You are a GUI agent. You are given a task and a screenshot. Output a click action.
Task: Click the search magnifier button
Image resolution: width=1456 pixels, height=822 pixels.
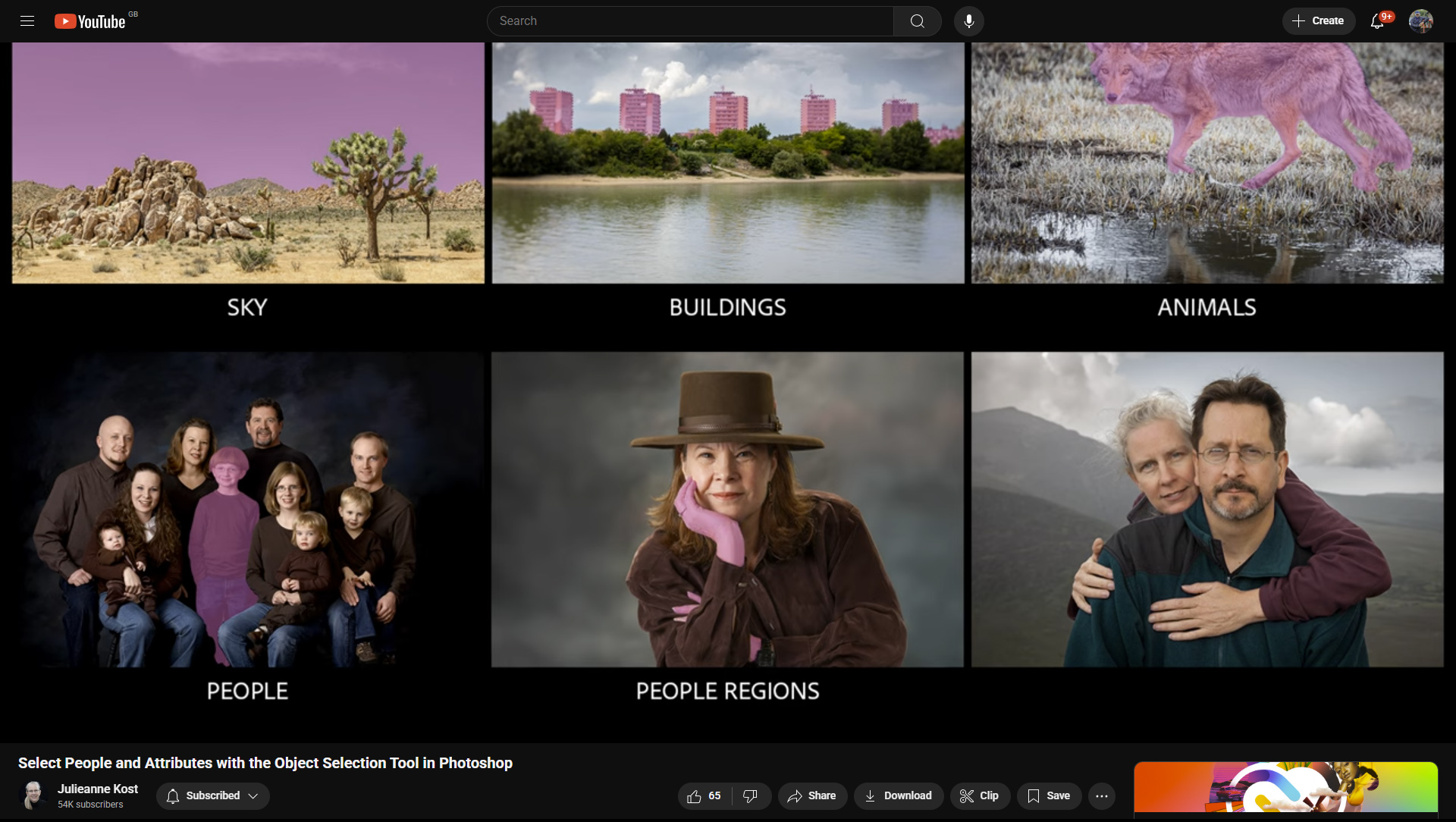[x=917, y=21]
